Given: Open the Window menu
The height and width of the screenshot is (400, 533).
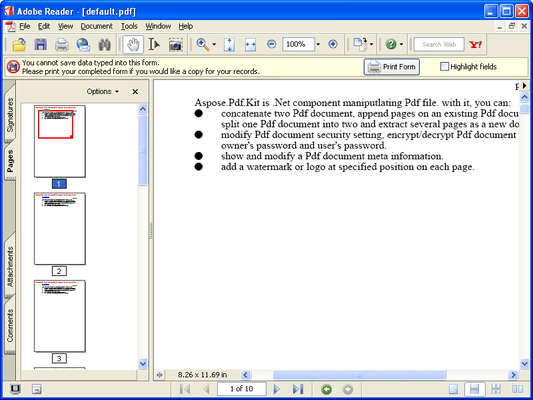Looking at the screenshot, I should point(158,26).
